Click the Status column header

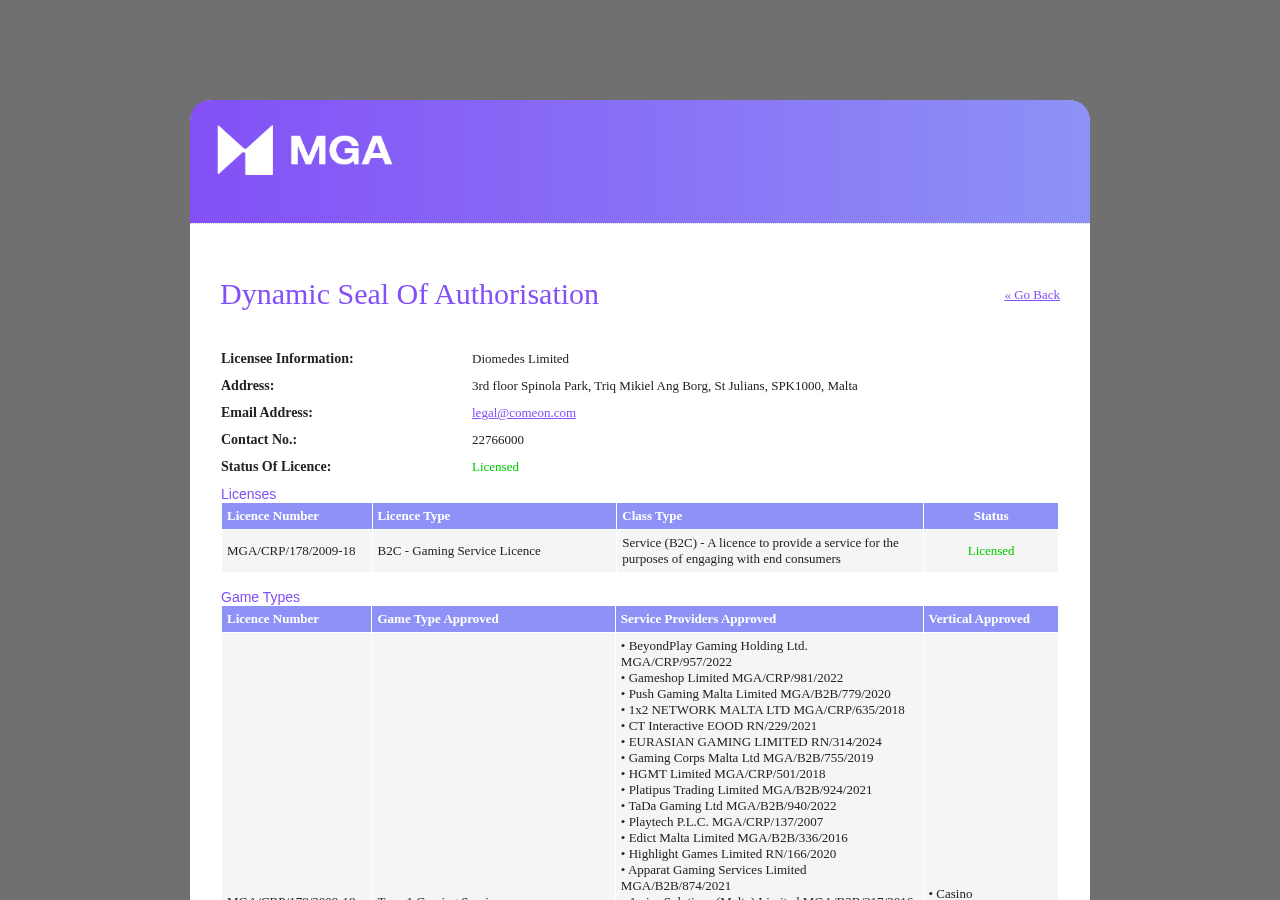[x=991, y=516]
